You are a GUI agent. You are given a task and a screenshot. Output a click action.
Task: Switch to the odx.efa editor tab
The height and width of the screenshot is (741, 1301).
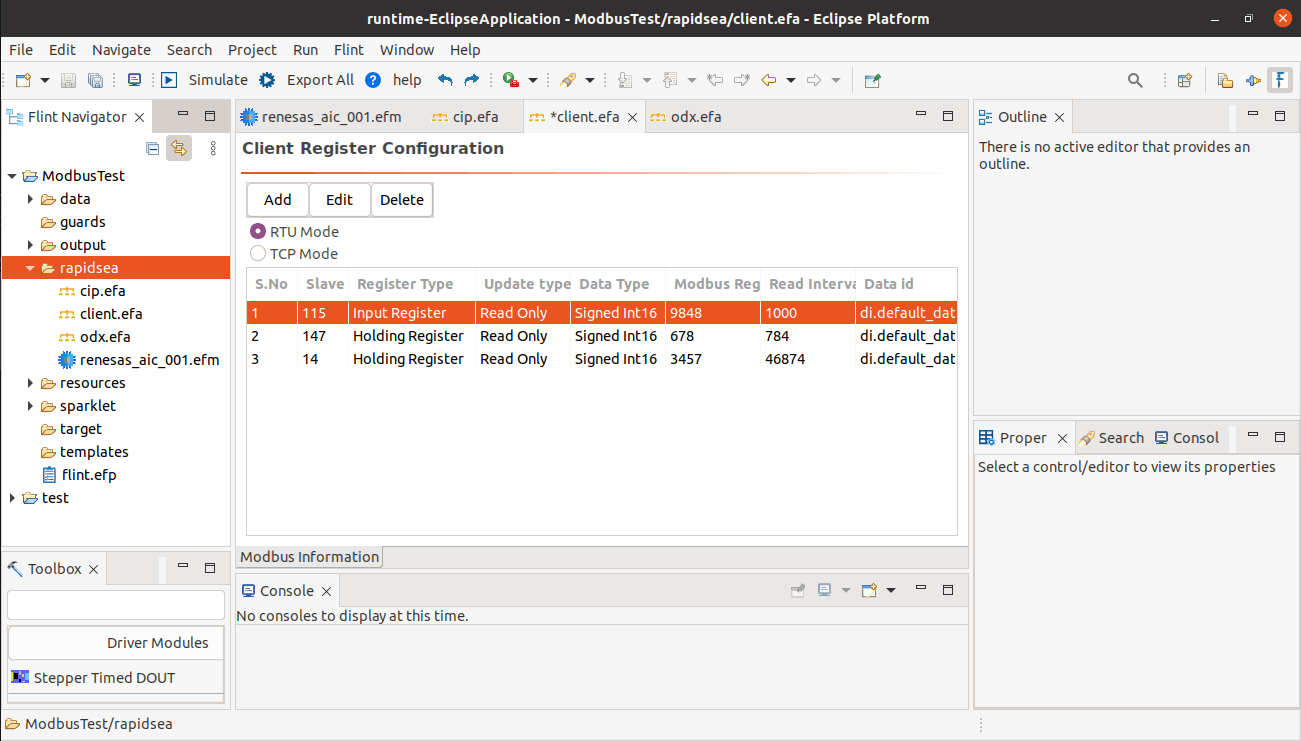click(695, 117)
